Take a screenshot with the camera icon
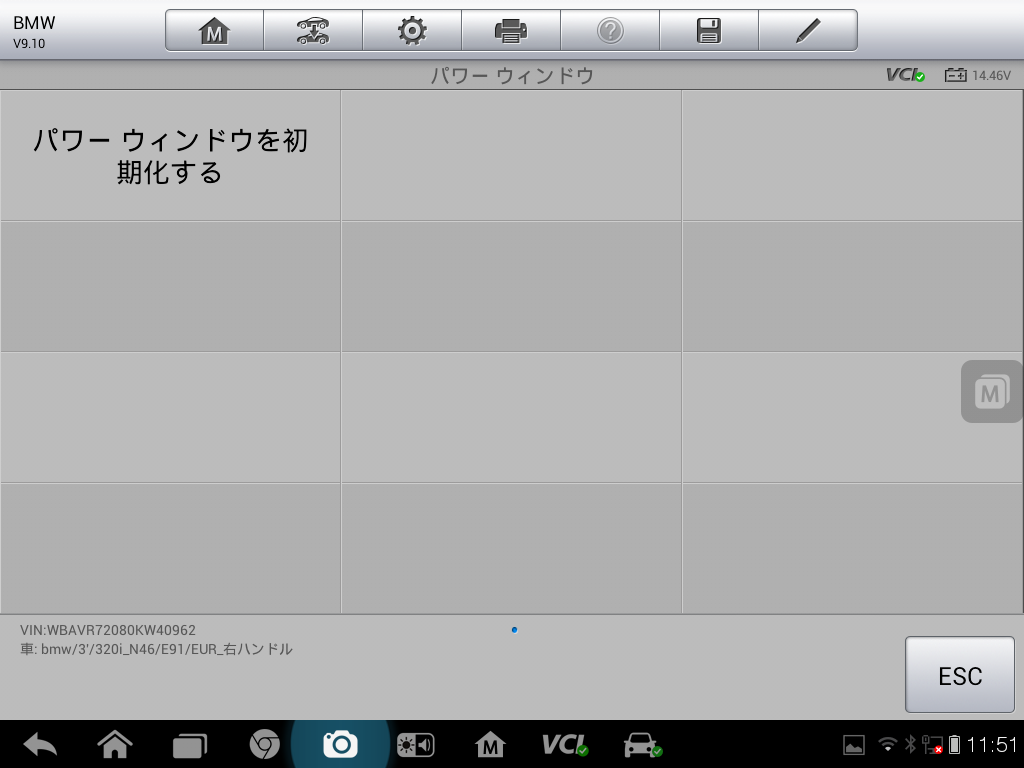 pos(340,744)
